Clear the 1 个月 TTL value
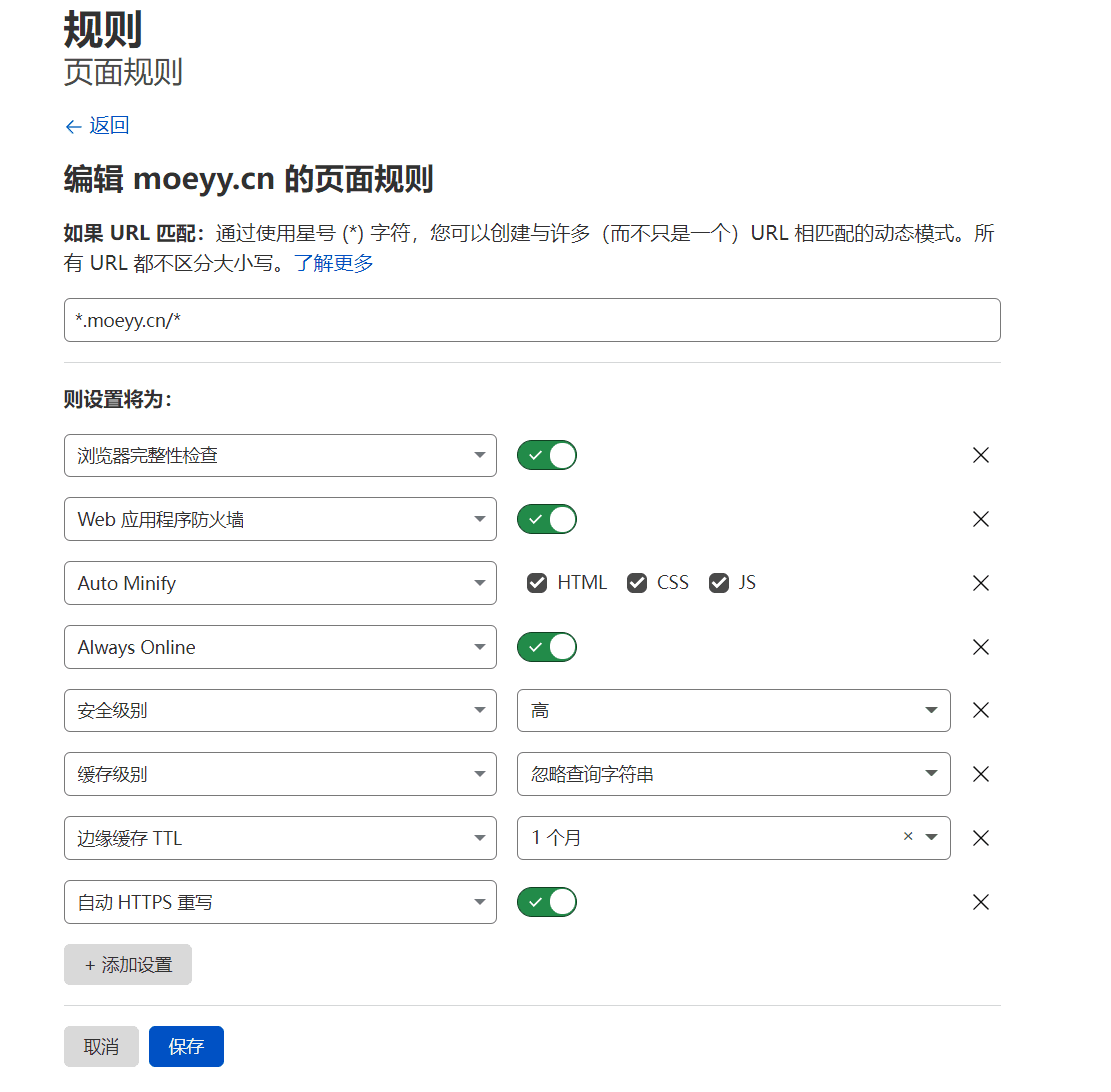The image size is (1111, 1092). (x=907, y=837)
